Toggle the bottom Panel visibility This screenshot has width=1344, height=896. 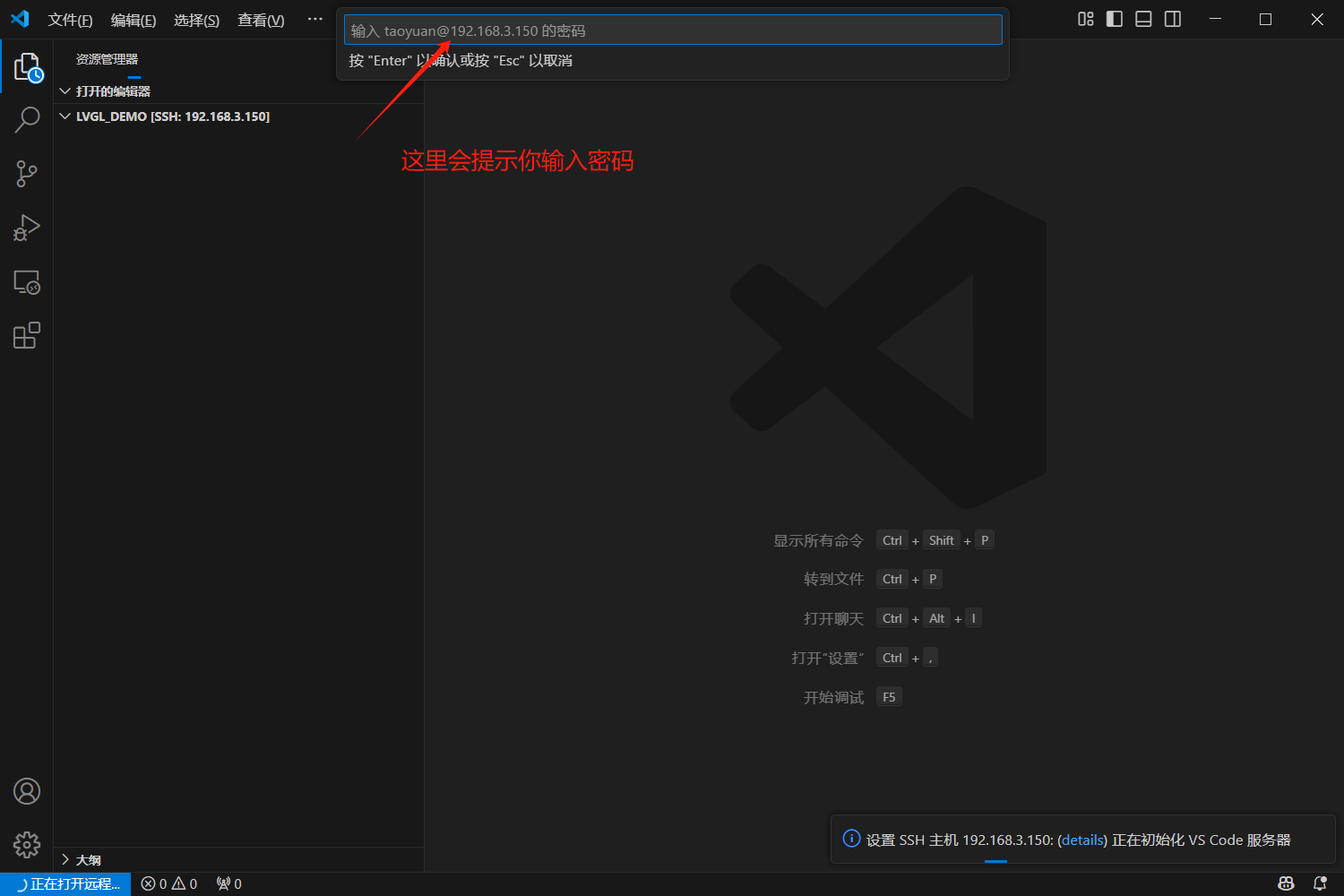[x=1143, y=19]
